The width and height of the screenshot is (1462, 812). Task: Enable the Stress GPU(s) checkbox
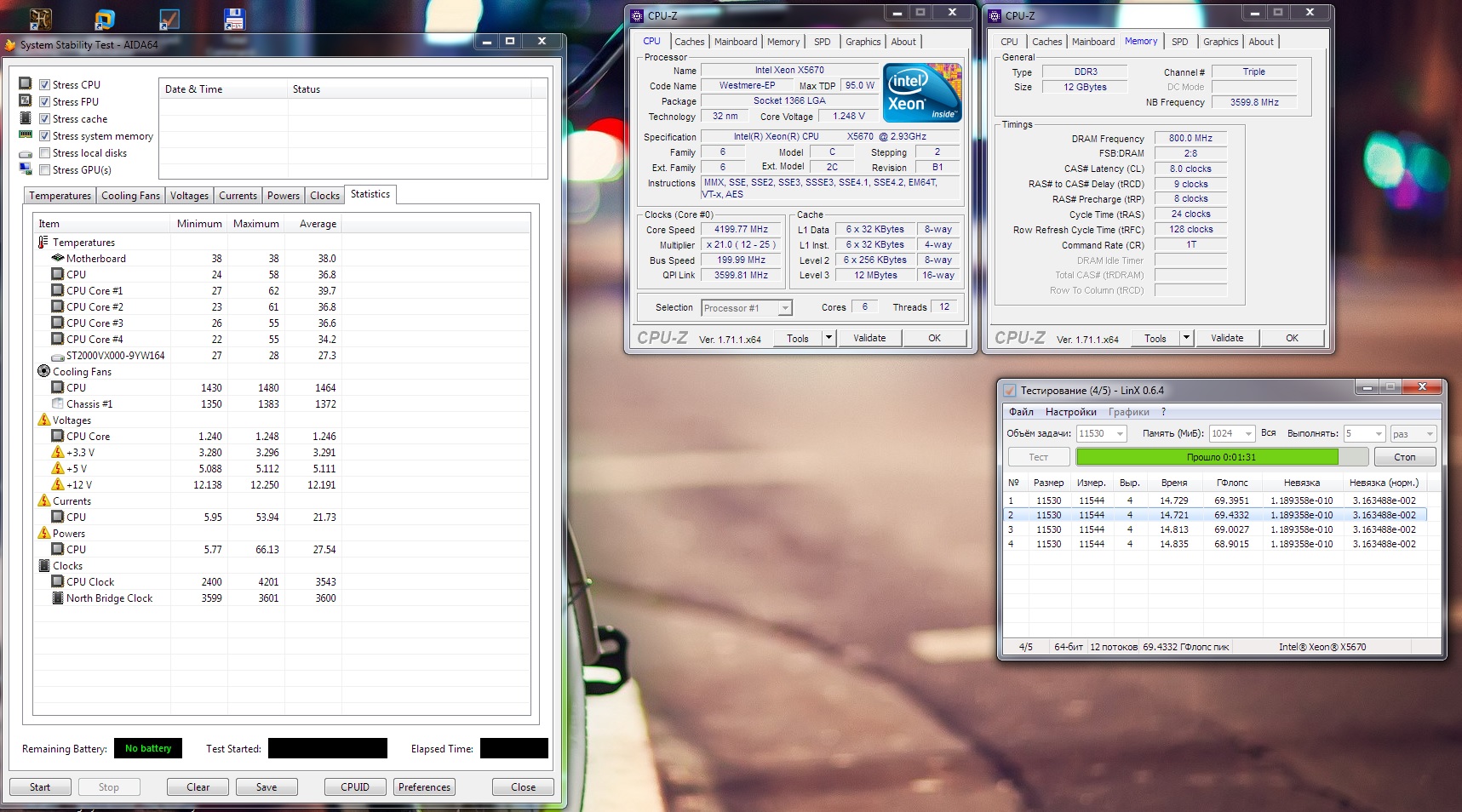[45, 169]
